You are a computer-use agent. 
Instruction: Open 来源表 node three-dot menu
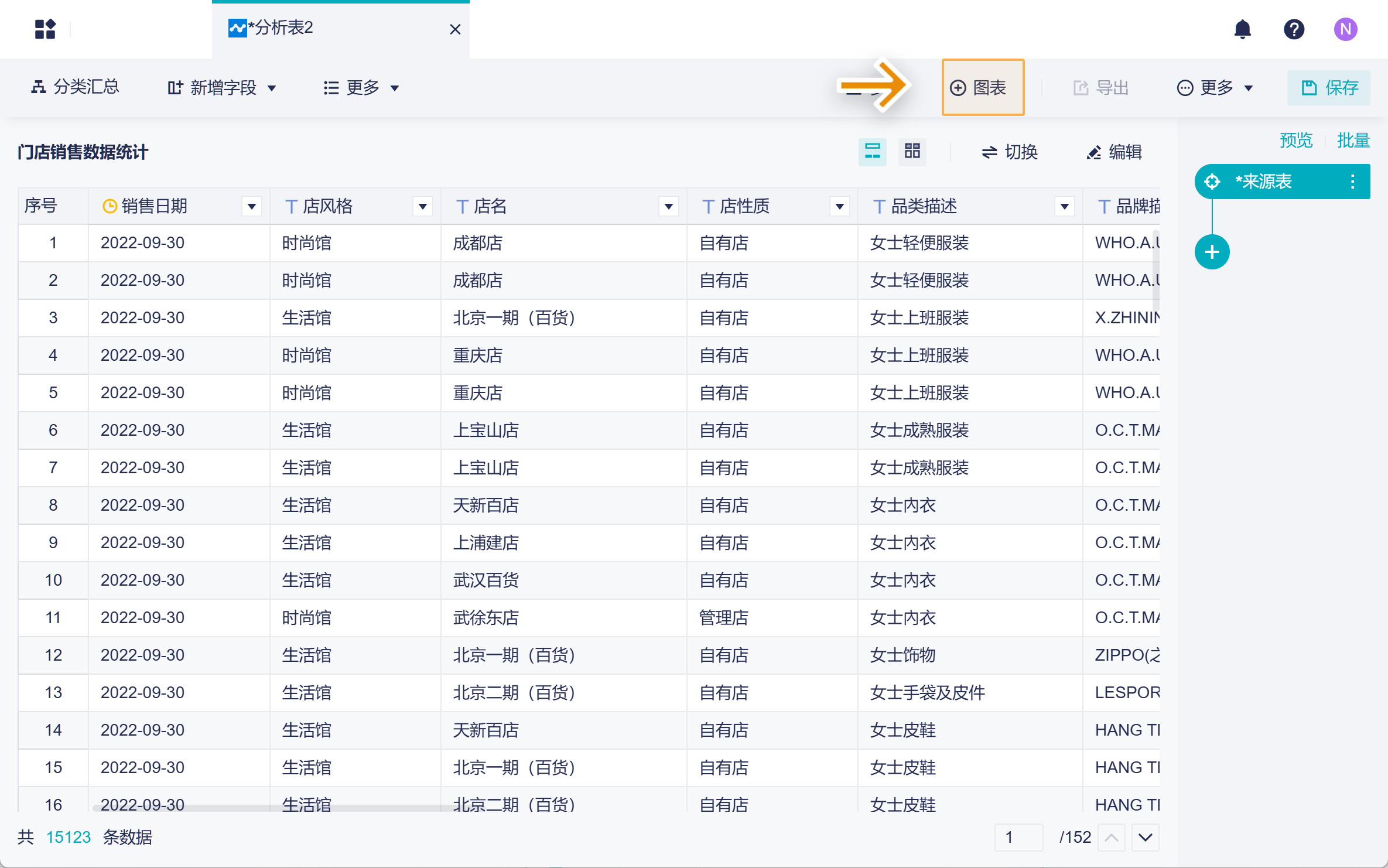click(x=1352, y=182)
